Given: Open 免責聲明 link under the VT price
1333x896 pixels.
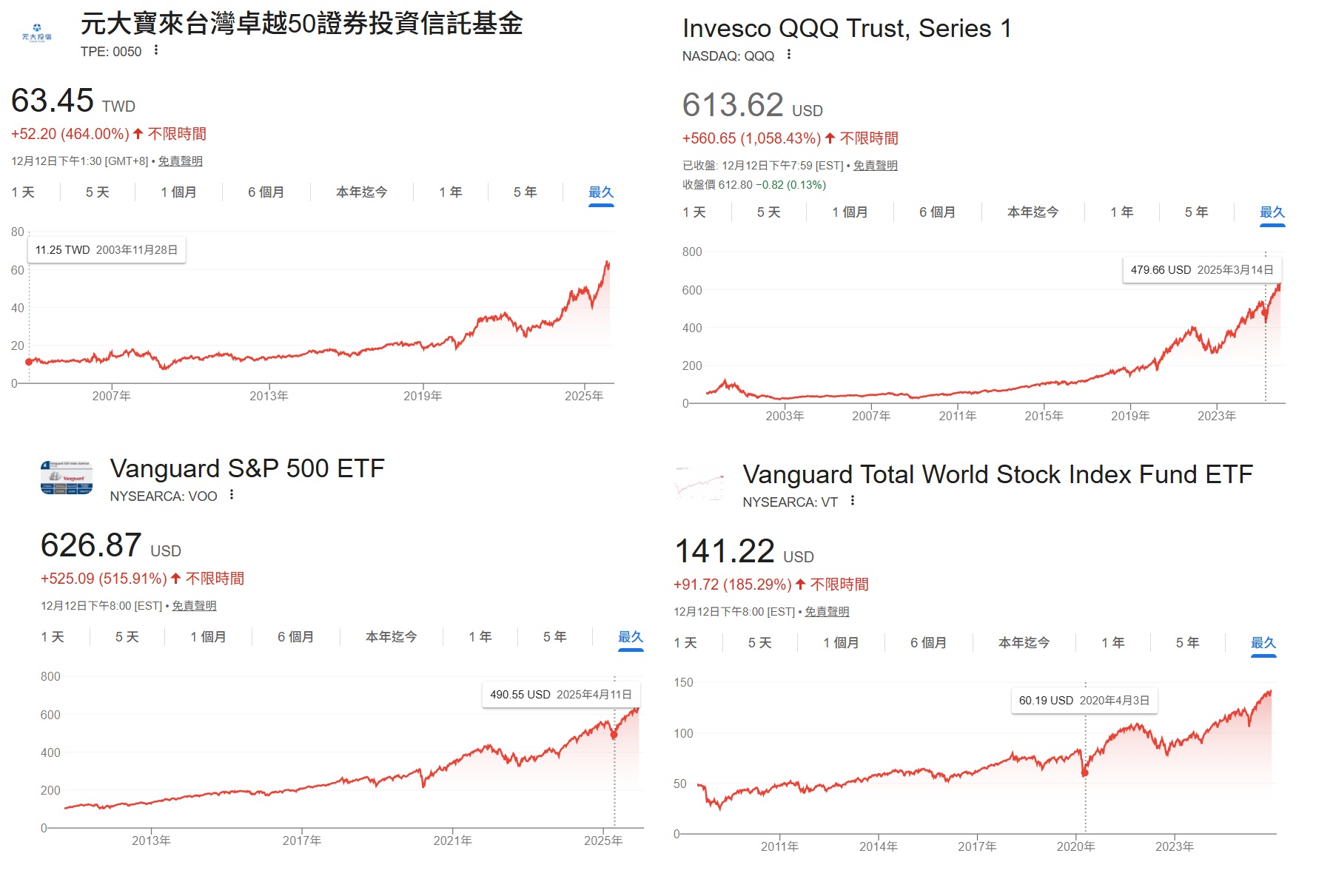Looking at the screenshot, I should (x=827, y=612).
